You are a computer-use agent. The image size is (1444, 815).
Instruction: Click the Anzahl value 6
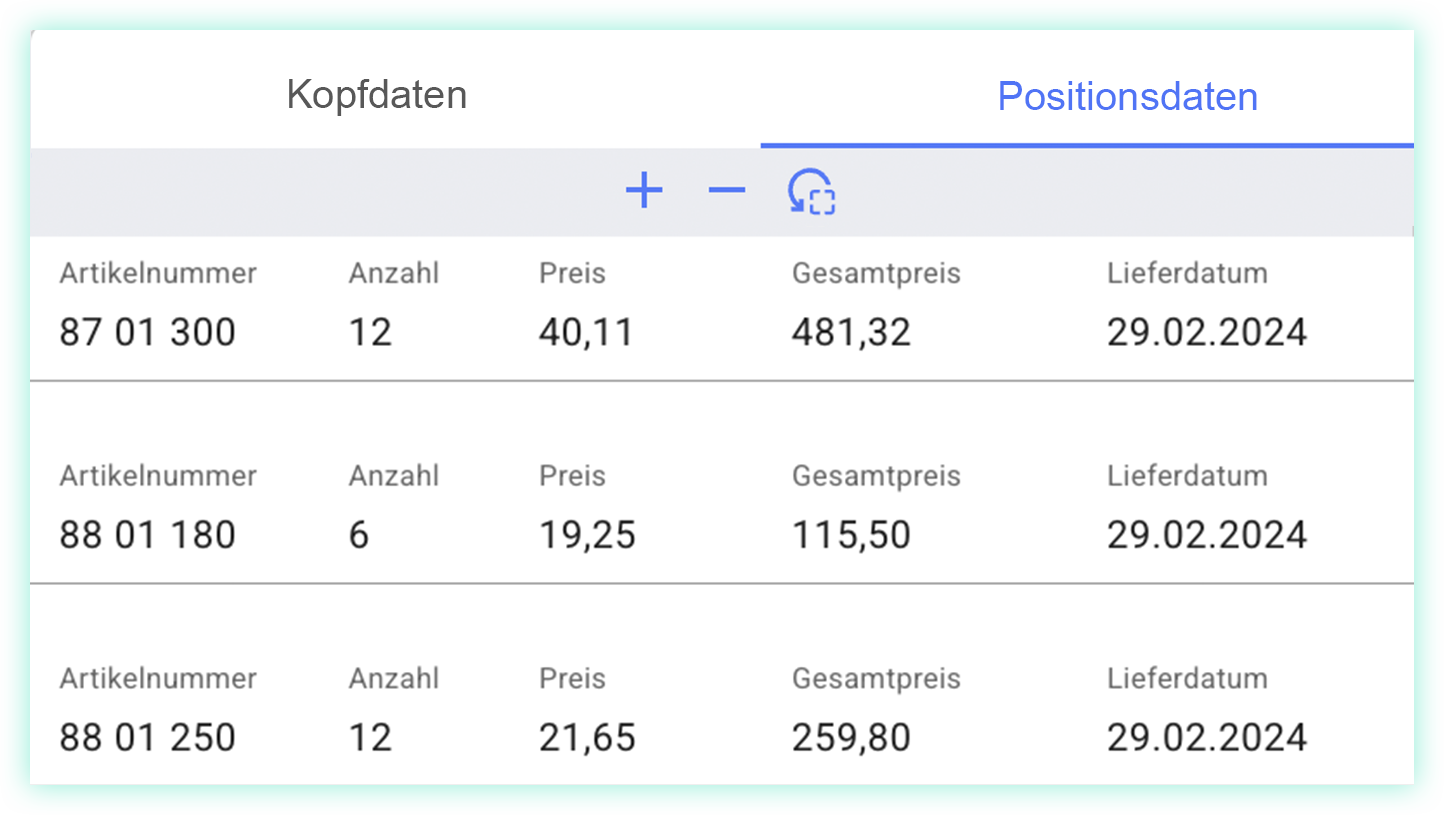pyautogui.click(x=359, y=535)
